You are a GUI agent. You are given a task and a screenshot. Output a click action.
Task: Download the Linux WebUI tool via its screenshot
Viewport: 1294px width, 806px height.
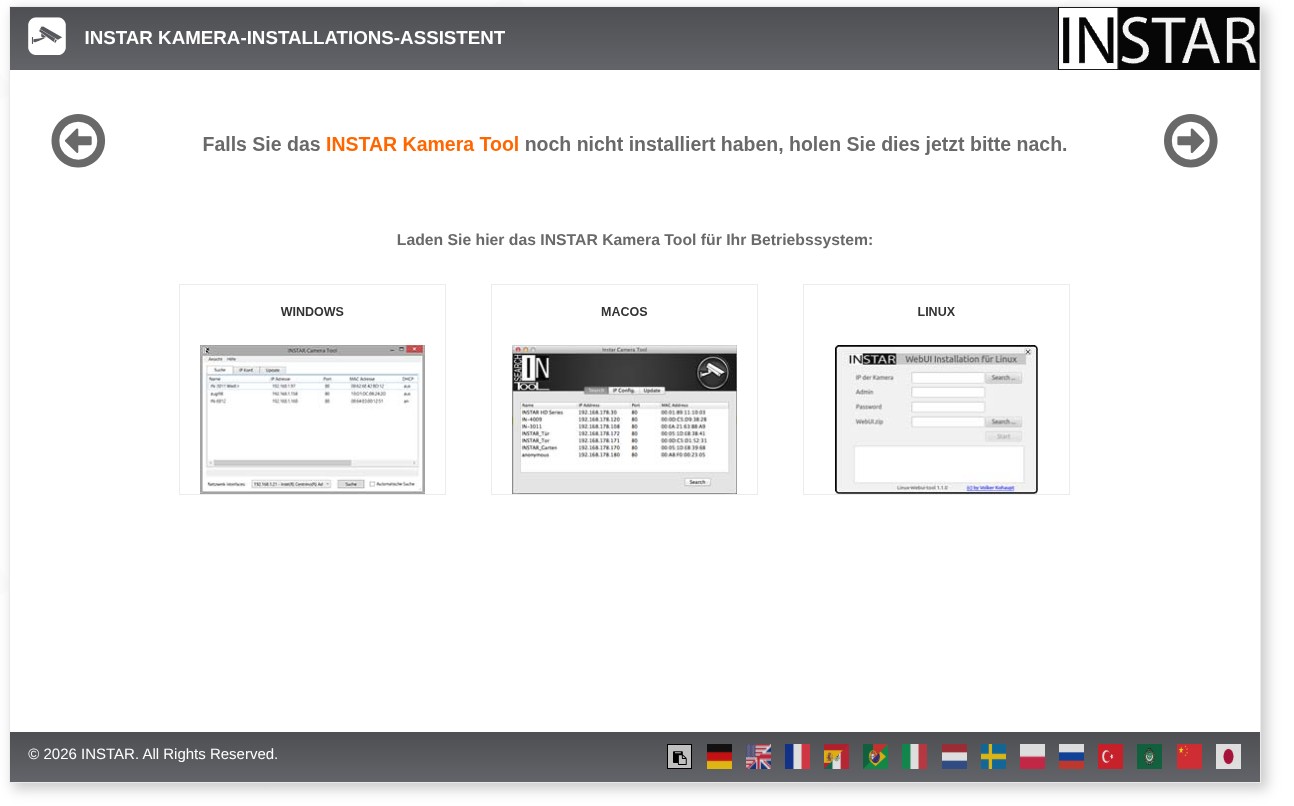coord(936,419)
